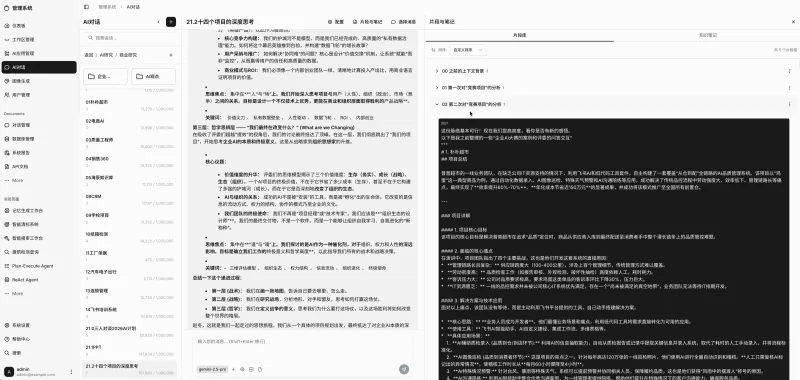Open the Plan-Execute Agent page
The width and height of the screenshot is (800, 380).
coord(39,266)
